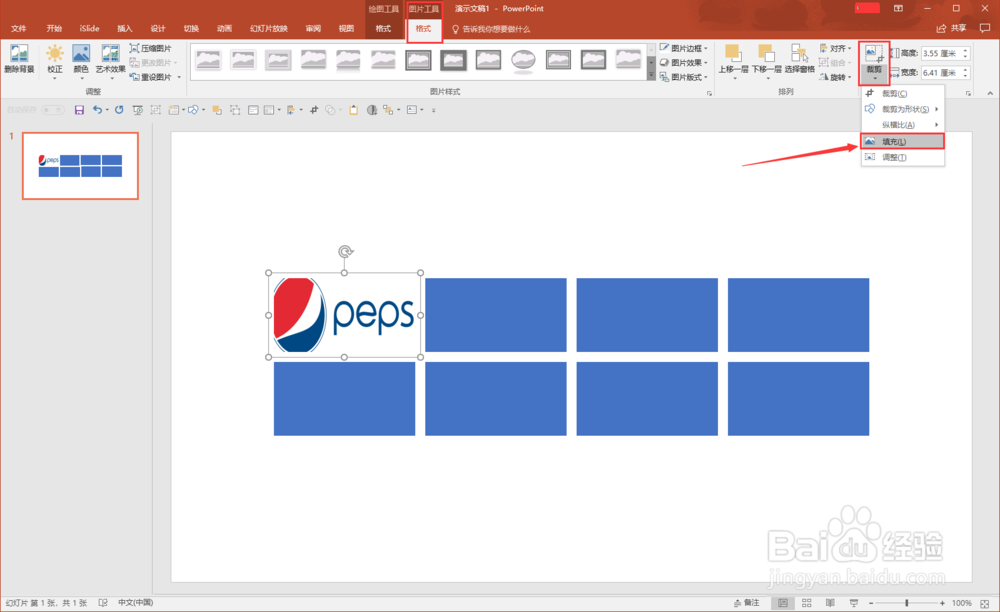This screenshot has height=612, width=1000.
Task: Select the oval picture style thumbnail
Action: 523,60
